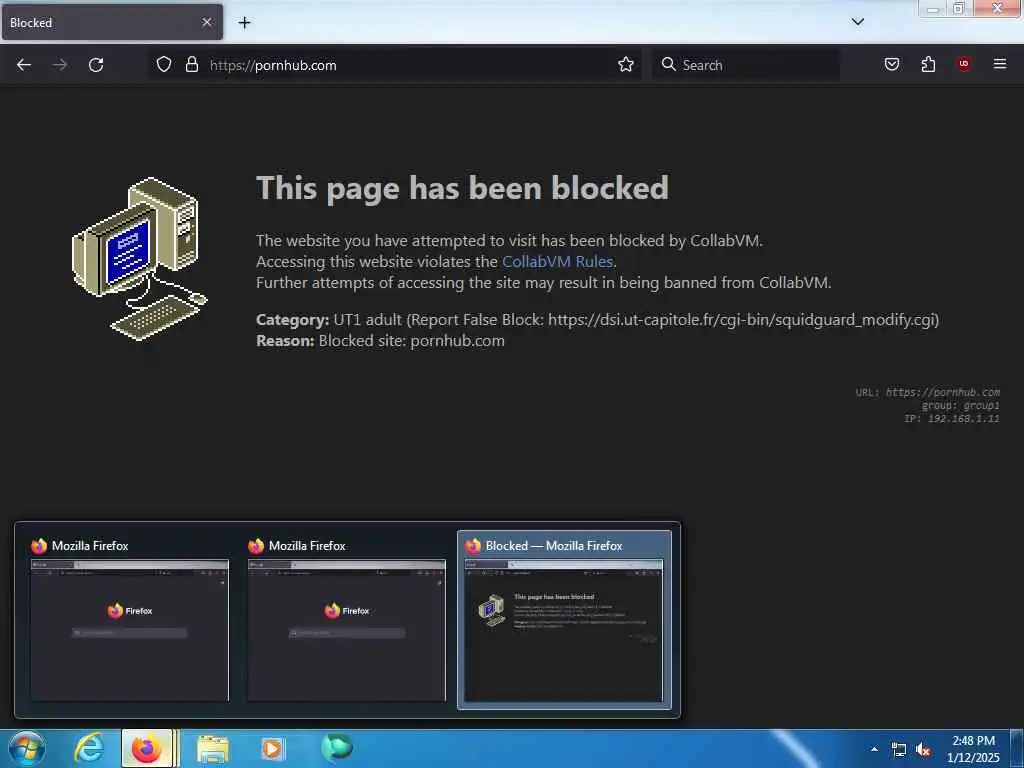Launch Internet Explorer from taskbar
Viewport: 1024px width, 768px height.
click(x=89, y=748)
